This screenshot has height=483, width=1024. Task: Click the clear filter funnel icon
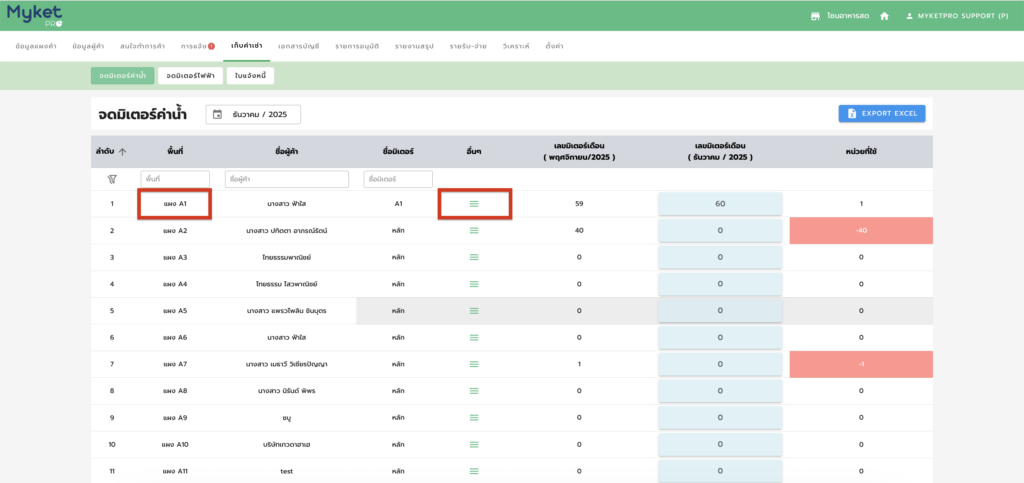(112, 179)
